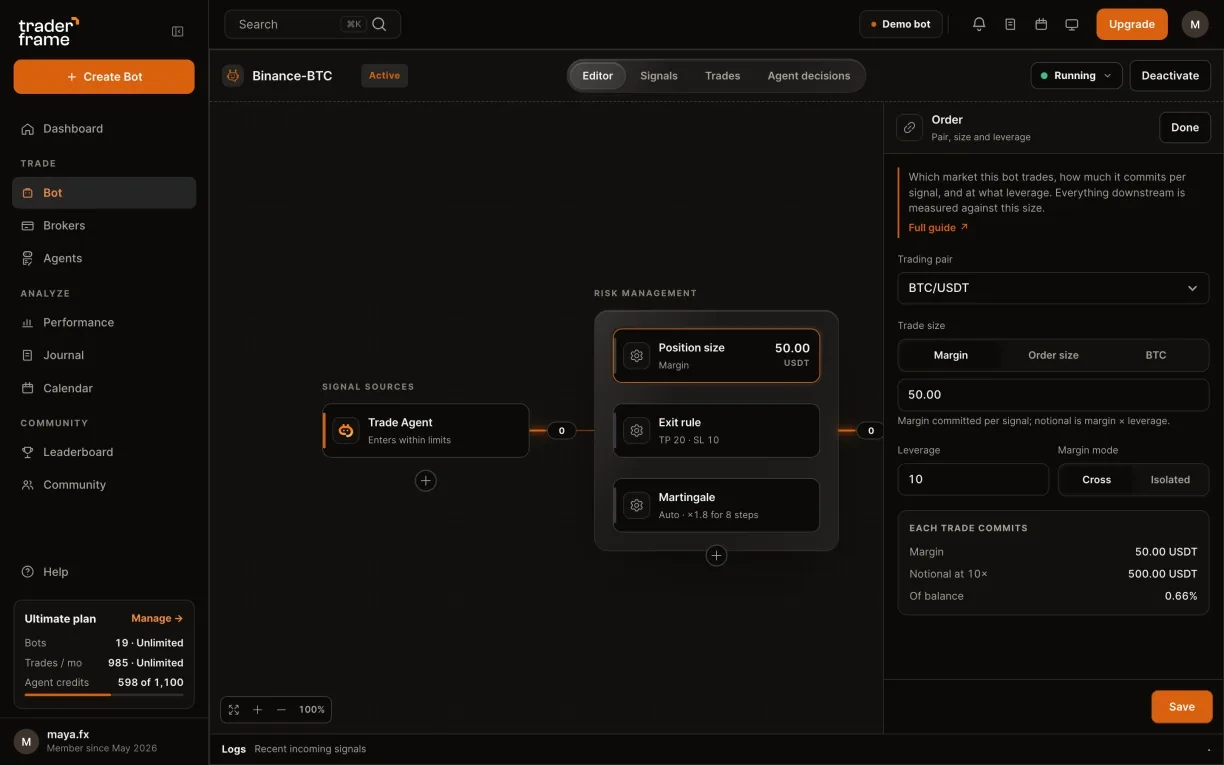Click the 500.00 USDT notional value
The height and width of the screenshot is (765, 1224).
pyautogui.click(x=1162, y=574)
